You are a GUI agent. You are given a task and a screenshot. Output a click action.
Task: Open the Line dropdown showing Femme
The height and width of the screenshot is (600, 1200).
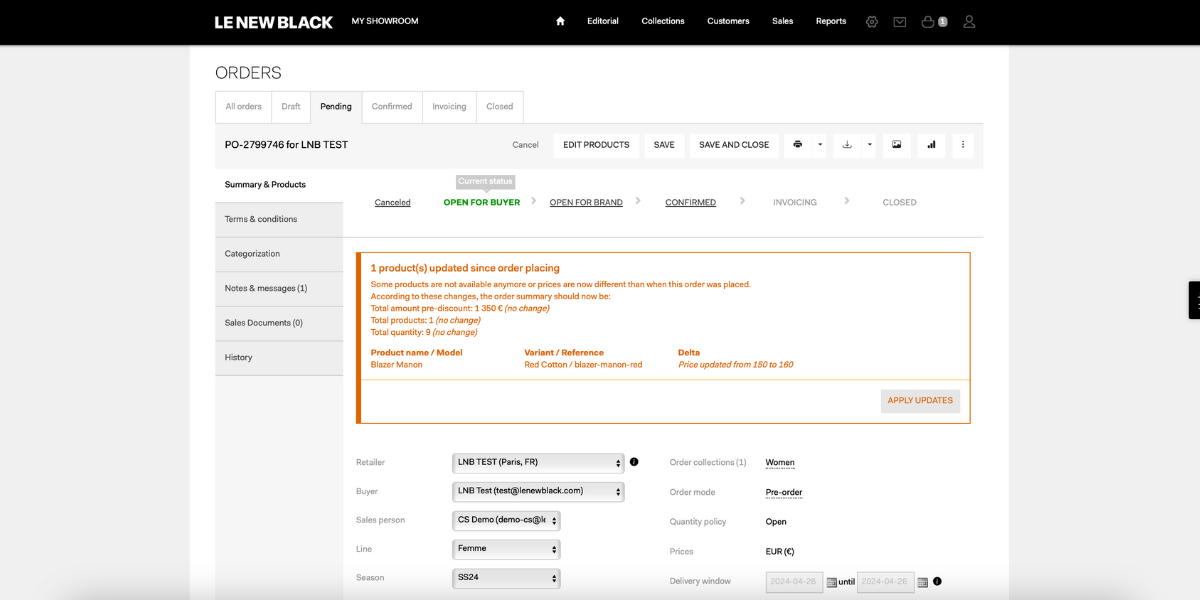tap(506, 549)
